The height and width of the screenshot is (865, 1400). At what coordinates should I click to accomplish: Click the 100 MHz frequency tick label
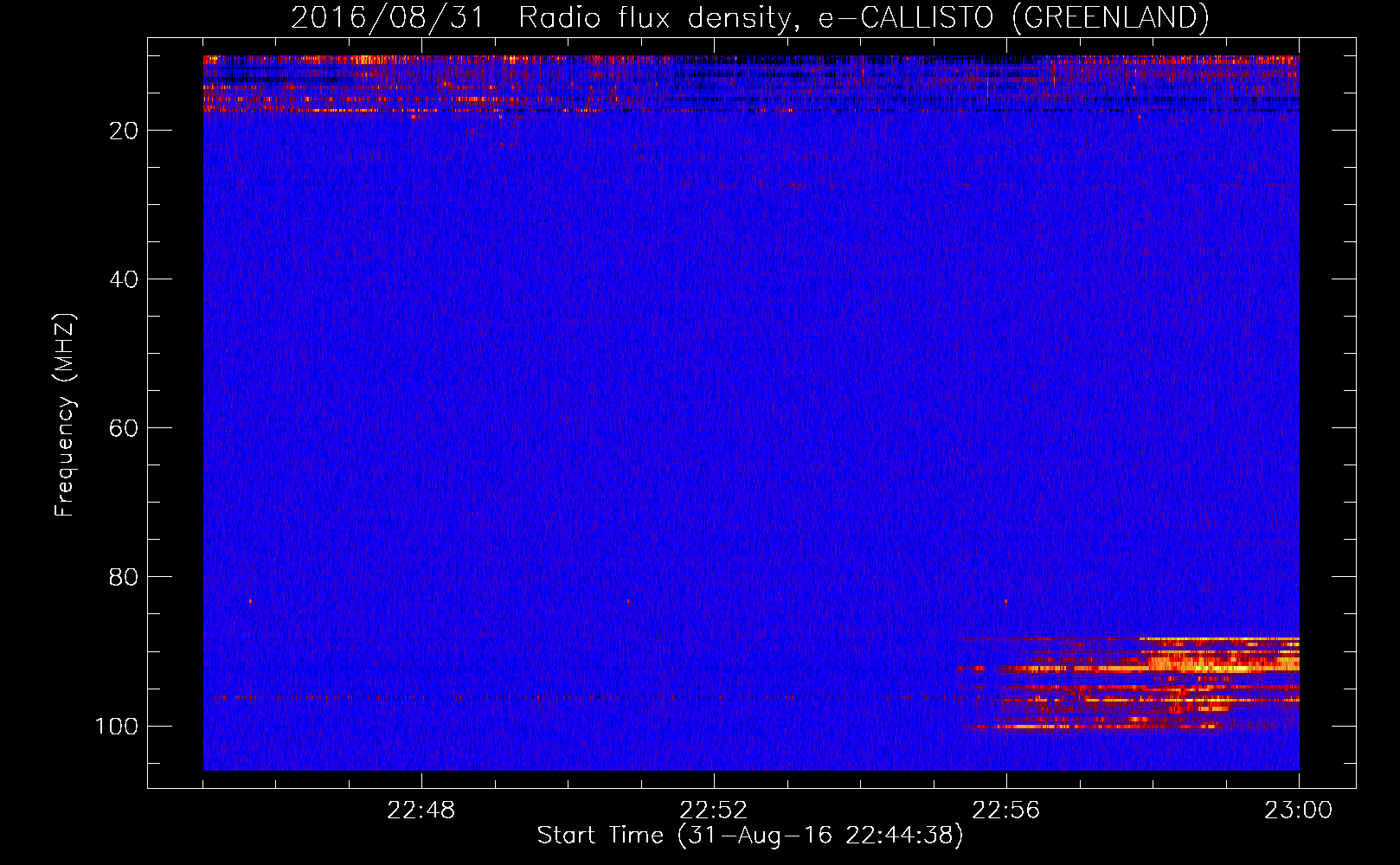117,726
